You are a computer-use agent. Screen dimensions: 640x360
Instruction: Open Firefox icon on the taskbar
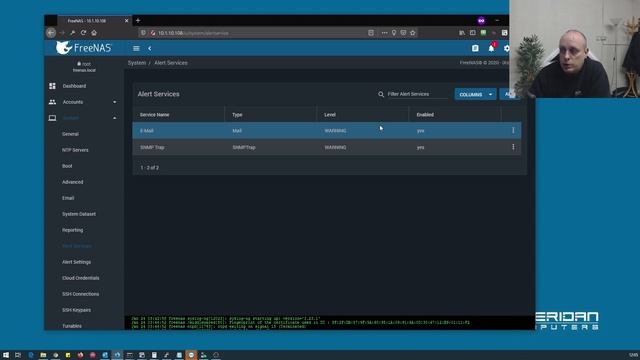tap(80, 355)
